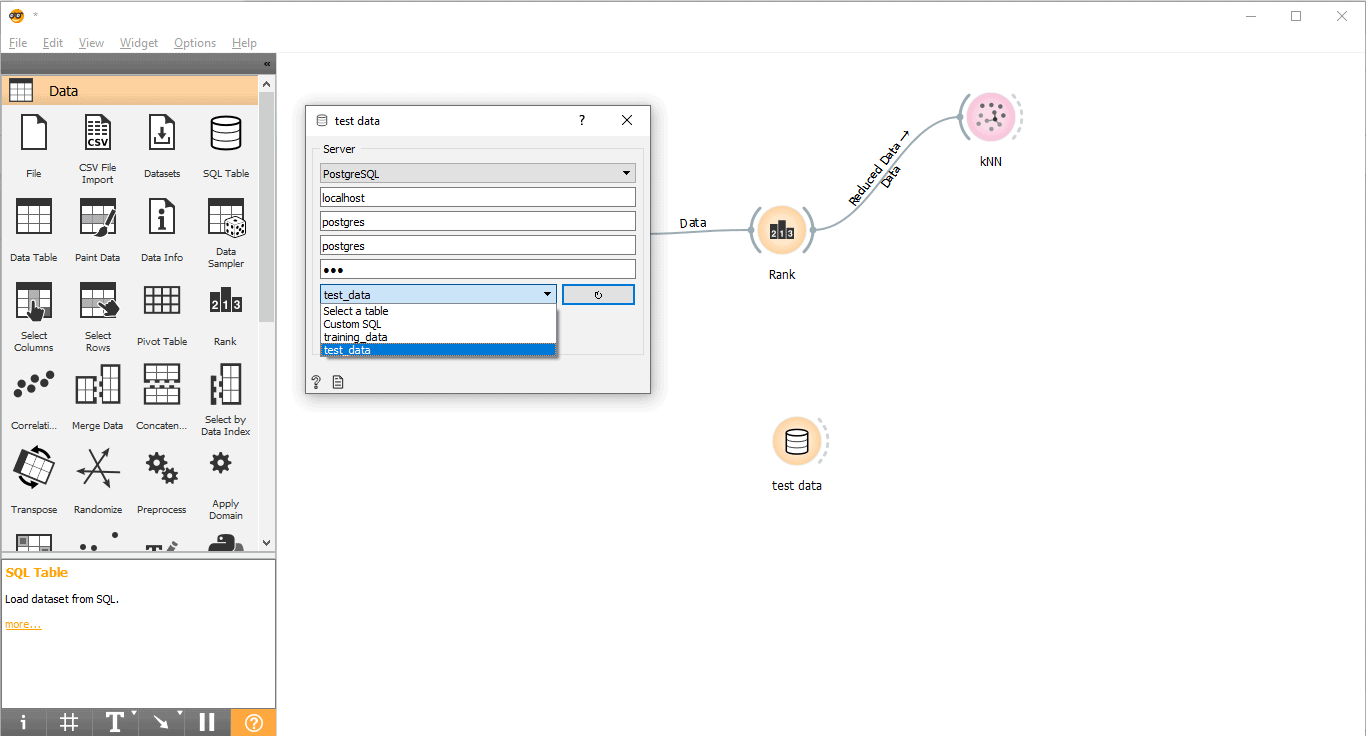Follow the 'more...' link in the description
Screen dimensions: 1368x736
(x=23, y=625)
